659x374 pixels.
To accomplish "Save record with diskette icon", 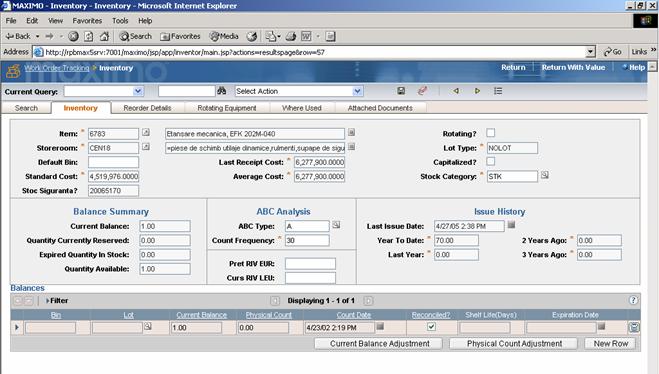I will 401,91.
